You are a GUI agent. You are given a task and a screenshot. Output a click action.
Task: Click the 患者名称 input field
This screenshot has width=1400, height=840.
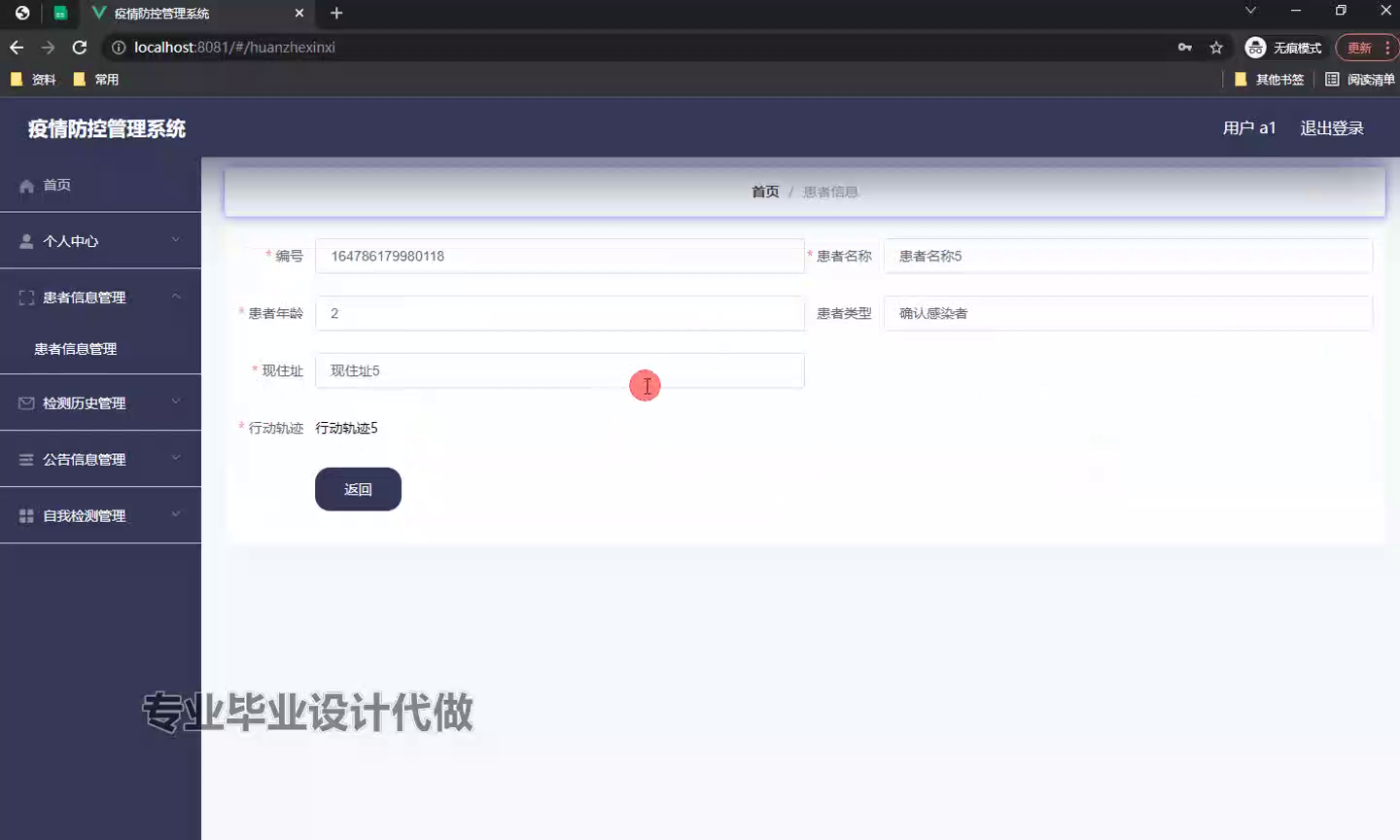1128,257
